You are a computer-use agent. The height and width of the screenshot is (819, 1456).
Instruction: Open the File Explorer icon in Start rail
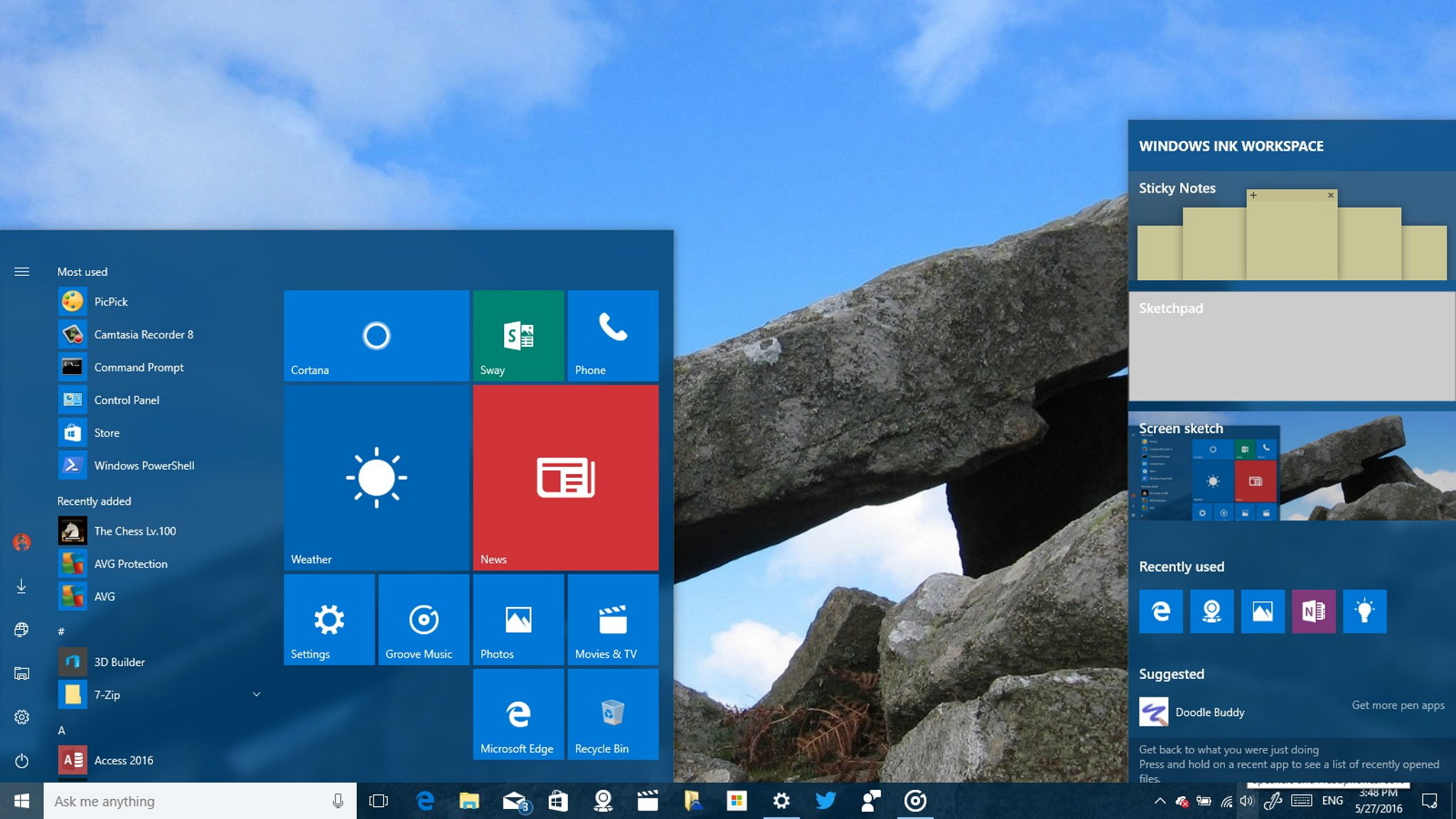(22, 673)
